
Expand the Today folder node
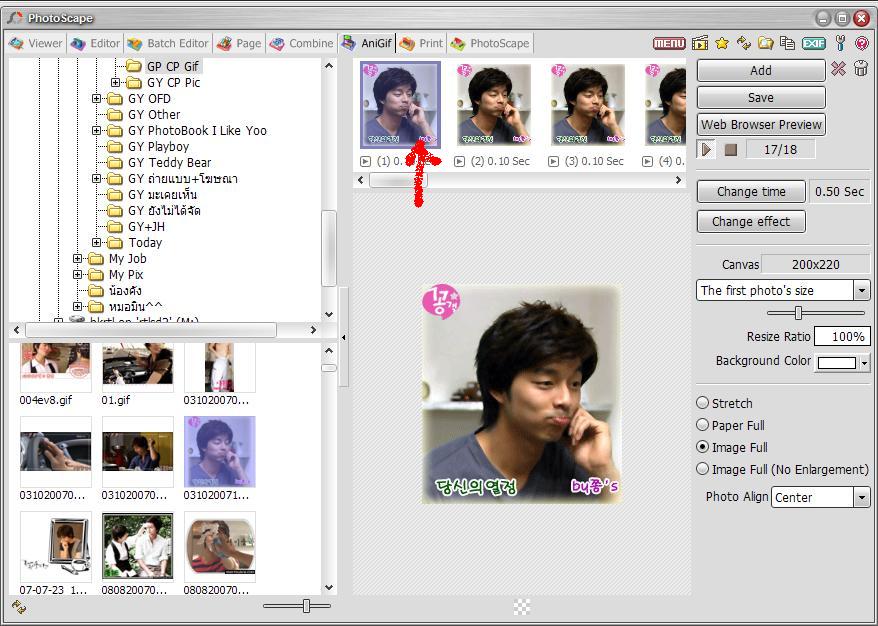click(x=96, y=242)
